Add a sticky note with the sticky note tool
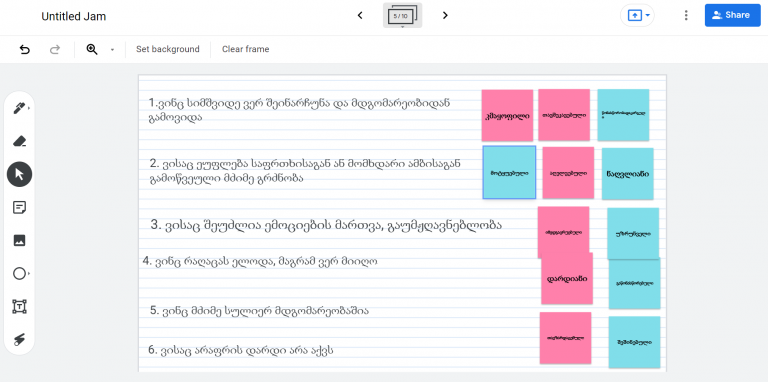The height and width of the screenshot is (382, 768). click(19, 207)
